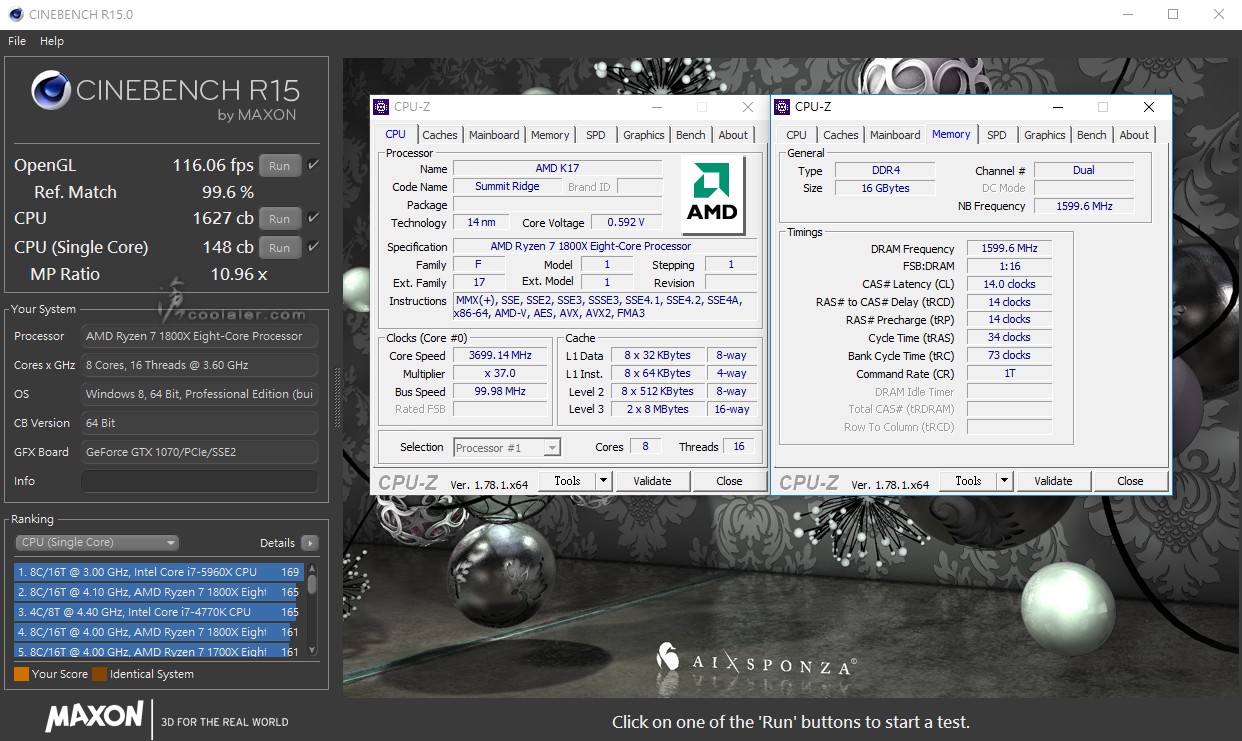Select ranking row Intel Core i7-5960X CPU
The width and height of the screenshot is (1242, 741).
point(159,572)
